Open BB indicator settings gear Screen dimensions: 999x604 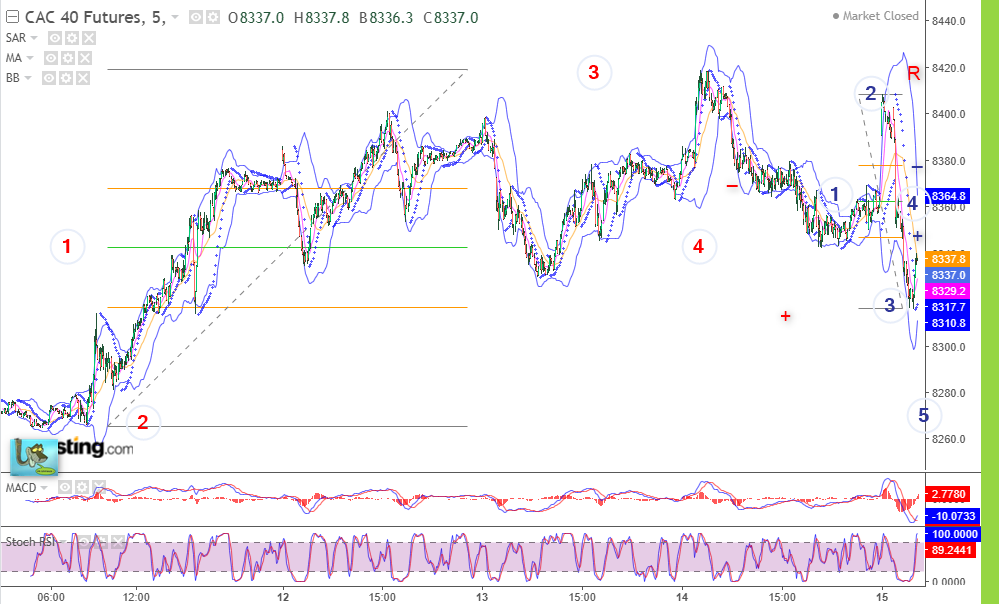click(x=66, y=78)
